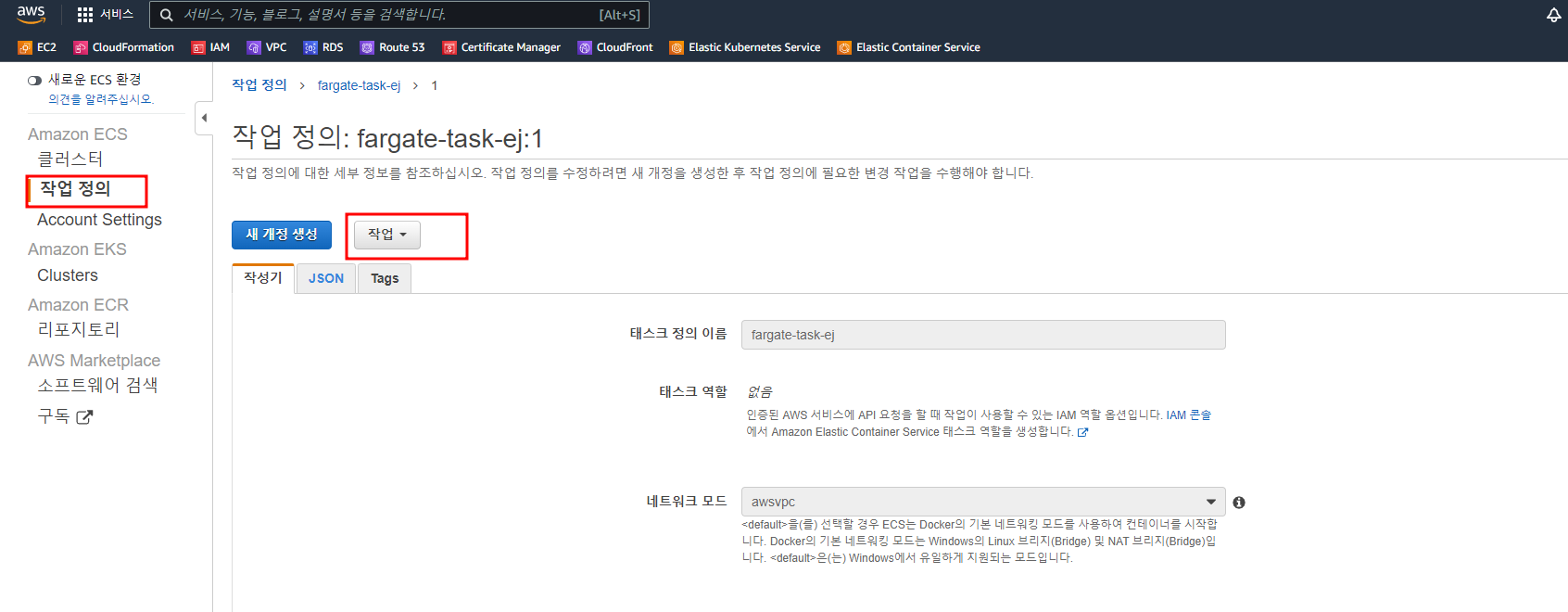
Task: Click the 새 개정 생성 button
Action: coord(282,235)
